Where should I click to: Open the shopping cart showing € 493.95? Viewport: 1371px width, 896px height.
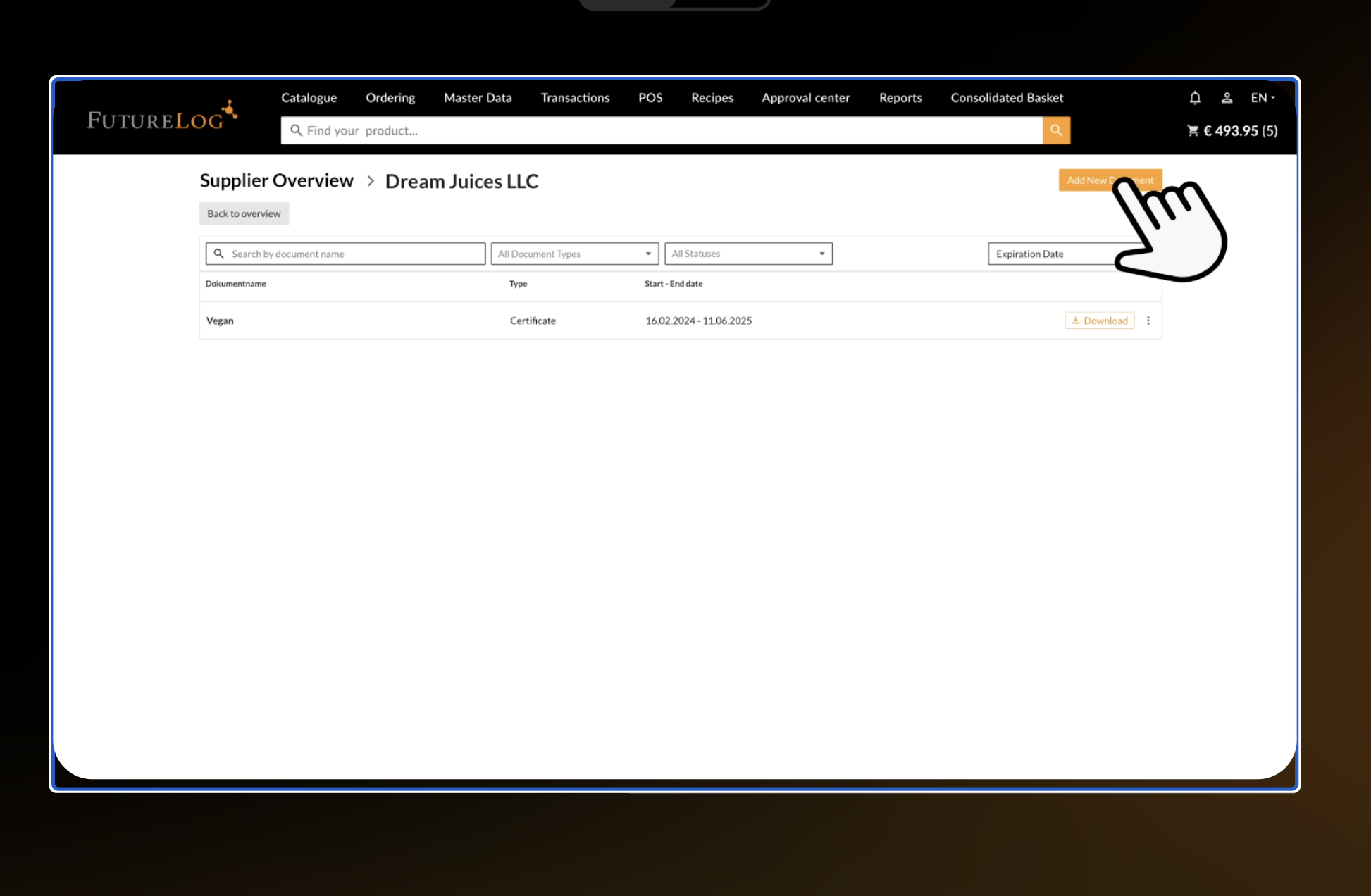point(1232,131)
